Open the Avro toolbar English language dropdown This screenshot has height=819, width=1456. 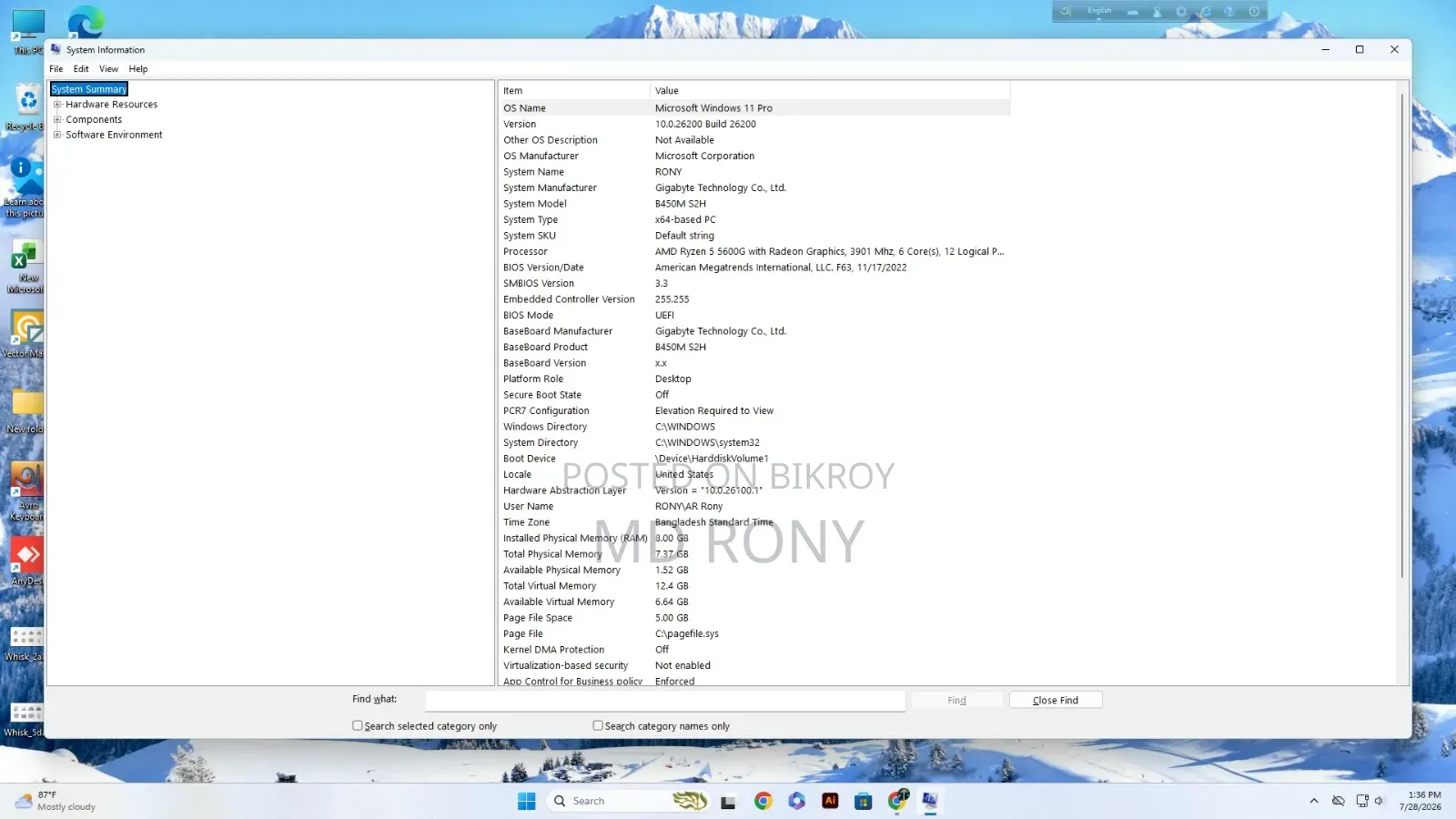point(1099,12)
